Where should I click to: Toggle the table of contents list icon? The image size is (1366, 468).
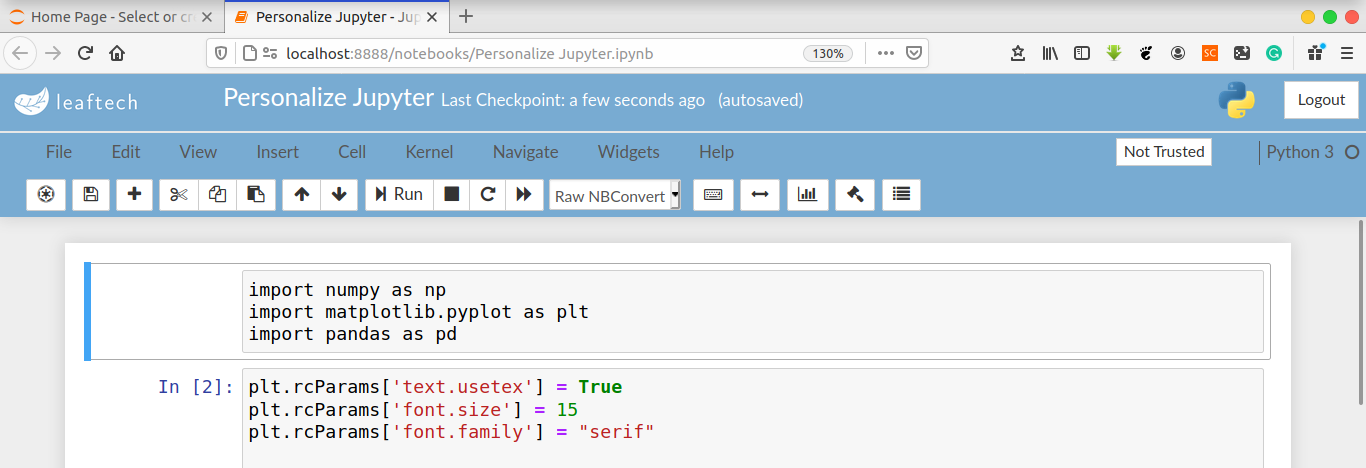click(x=901, y=195)
